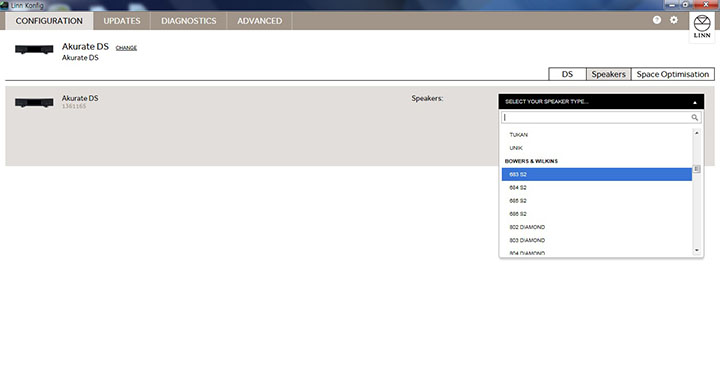The image size is (720, 384).
Task: Open the help question mark icon
Action: coord(657,20)
